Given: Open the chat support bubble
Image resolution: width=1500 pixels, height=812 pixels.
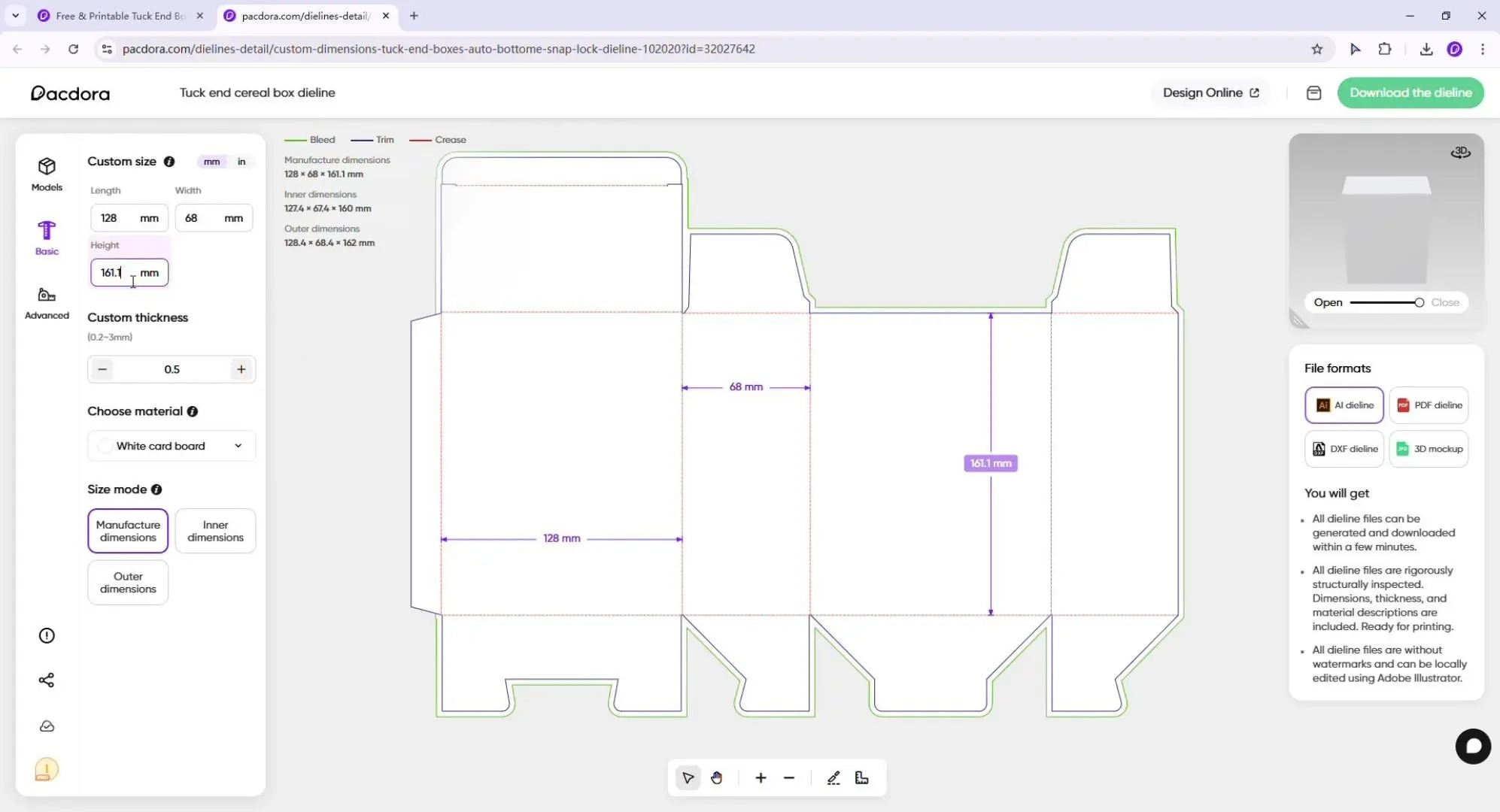Looking at the screenshot, I should [x=1472, y=747].
